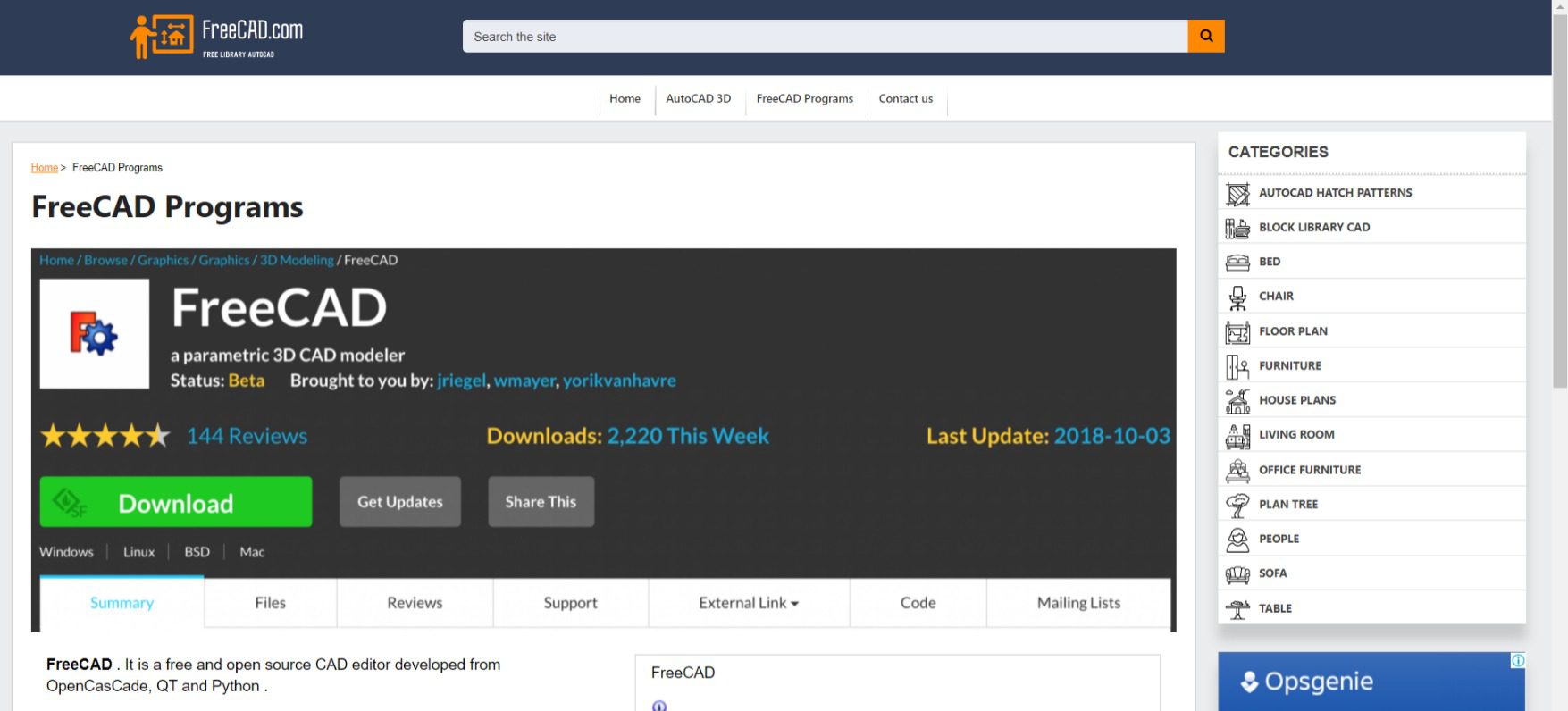Switch to the Mailing Lists tab
1568x711 pixels.
tap(1078, 603)
